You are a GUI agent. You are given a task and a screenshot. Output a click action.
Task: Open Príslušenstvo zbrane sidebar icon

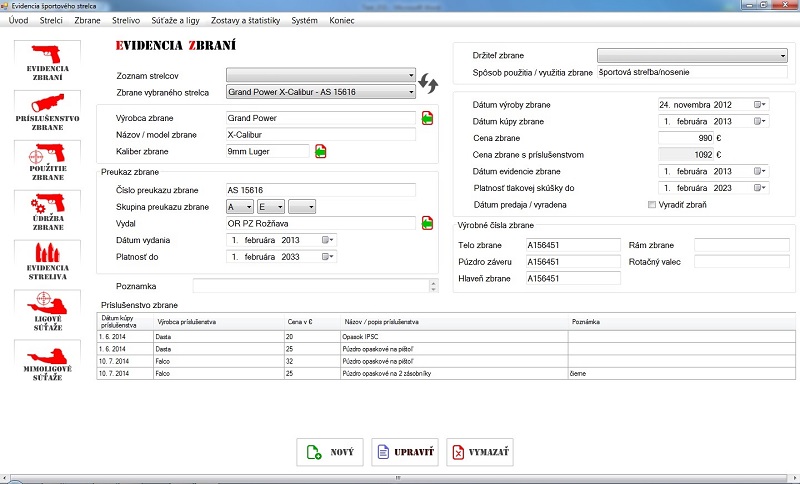pyautogui.click(x=47, y=112)
